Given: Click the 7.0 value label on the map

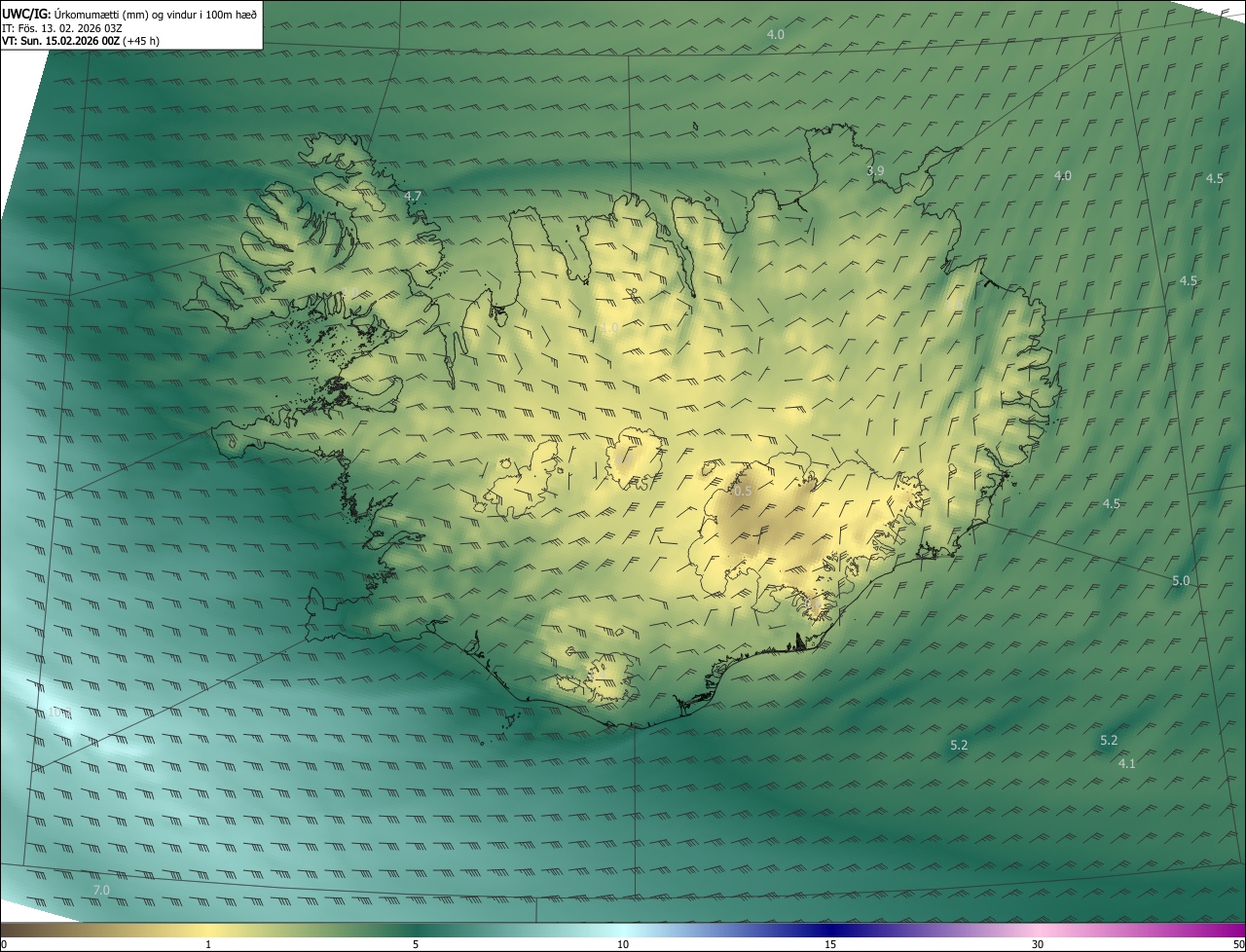Looking at the screenshot, I should (101, 890).
